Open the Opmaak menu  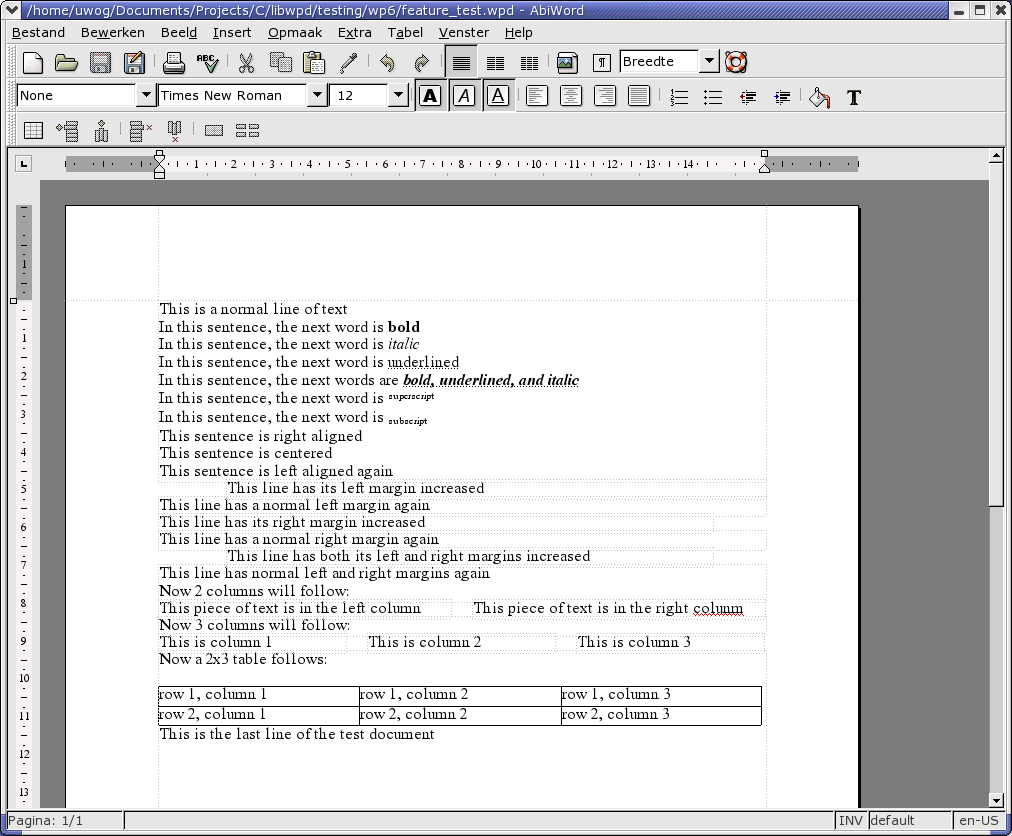pyautogui.click(x=295, y=32)
